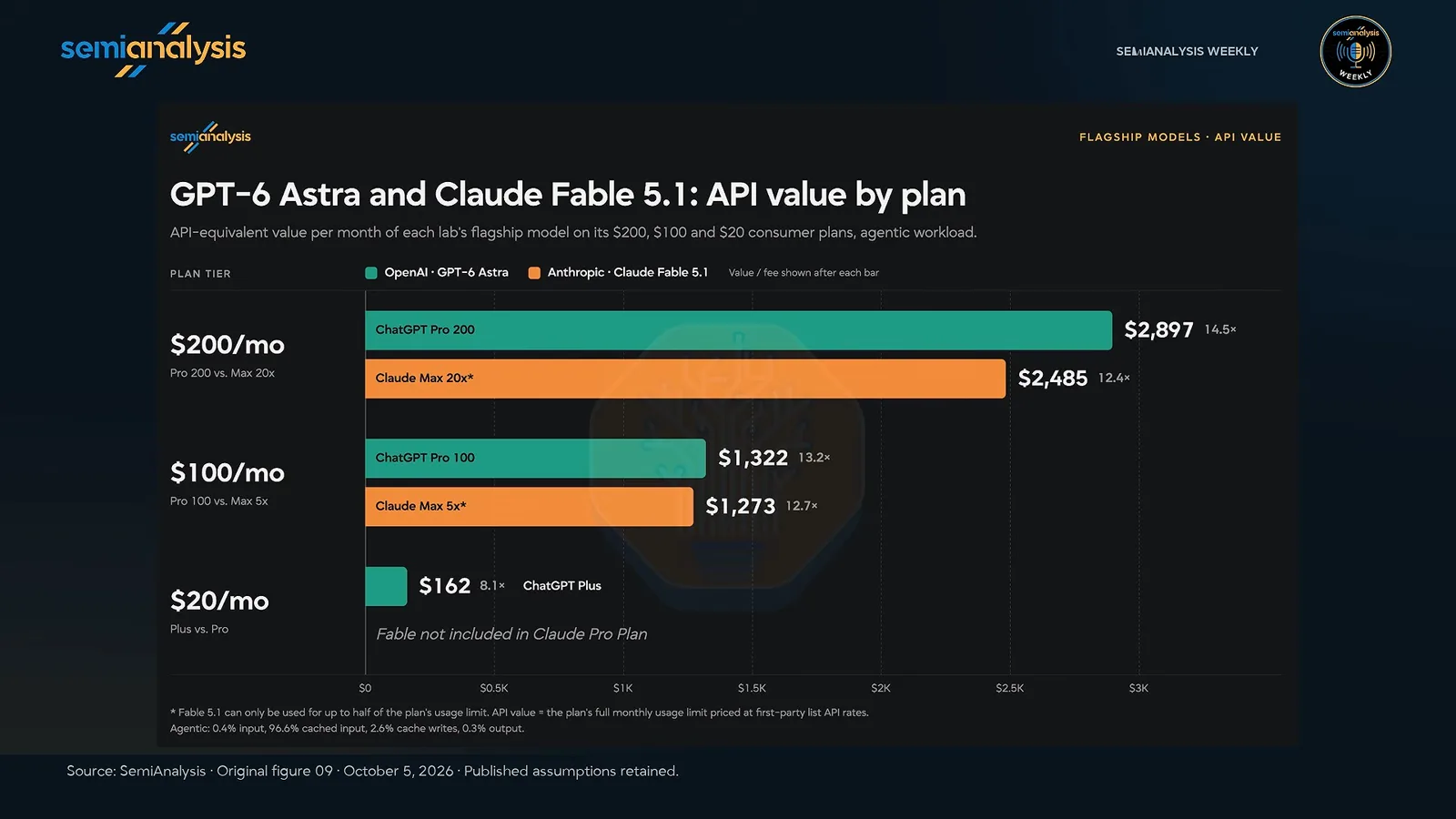Click the "Plus vs. Pro" caption

[x=199, y=630]
